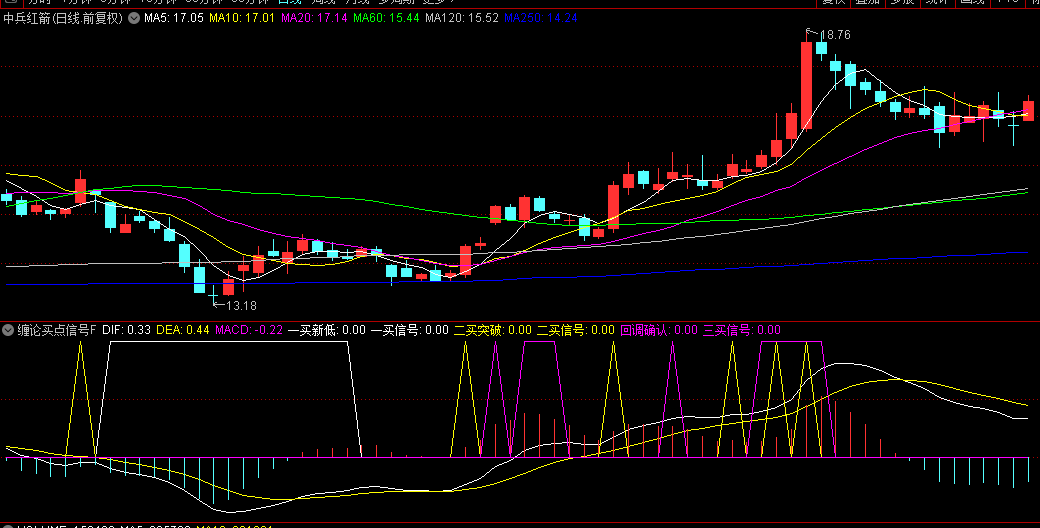
Task: Select the yellow 二买突破: 0.00 label
Action: [493, 330]
